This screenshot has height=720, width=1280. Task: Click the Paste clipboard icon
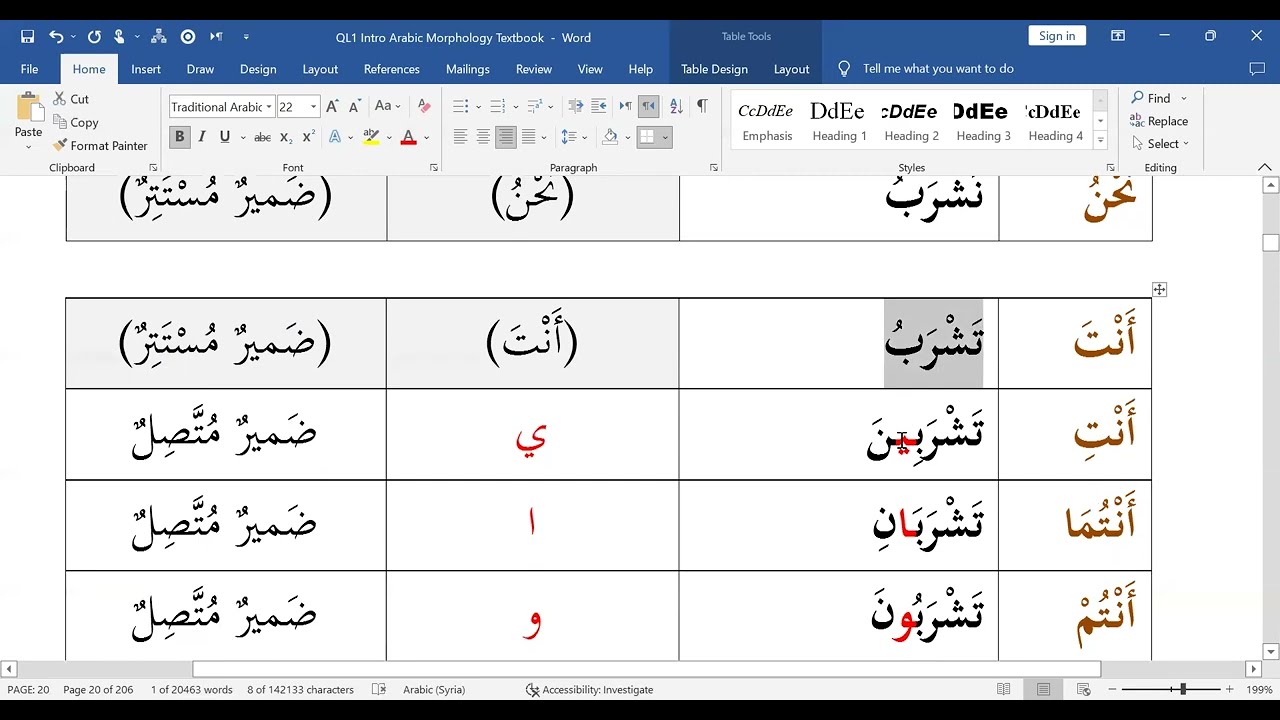click(28, 110)
